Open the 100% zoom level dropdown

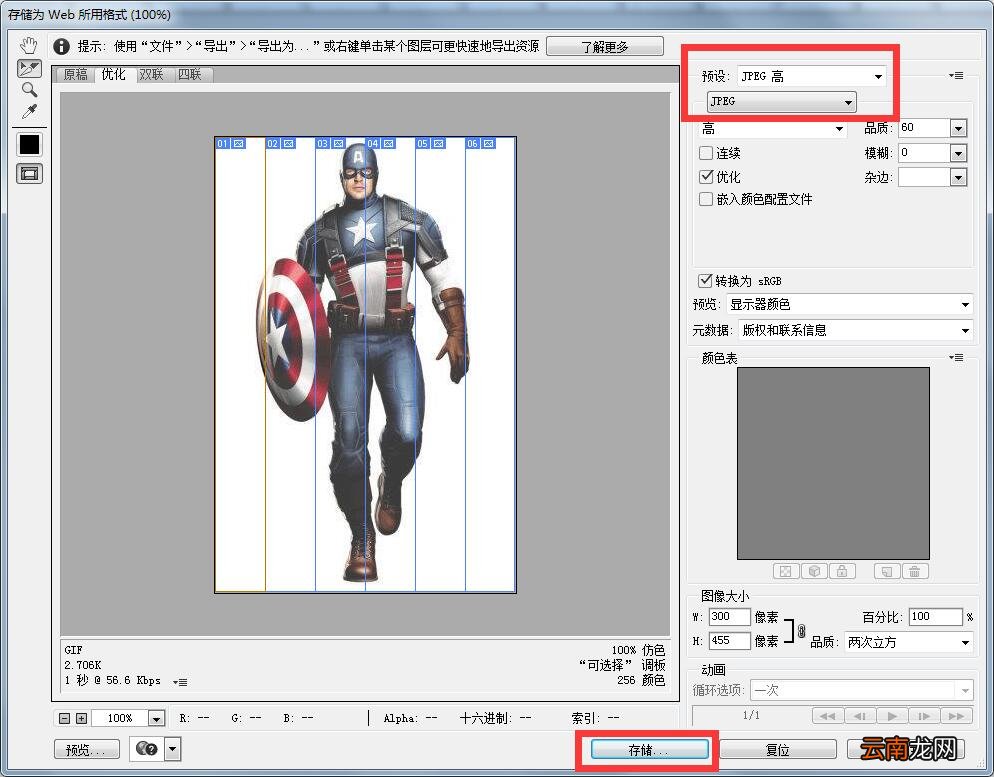pyautogui.click(x=156, y=719)
